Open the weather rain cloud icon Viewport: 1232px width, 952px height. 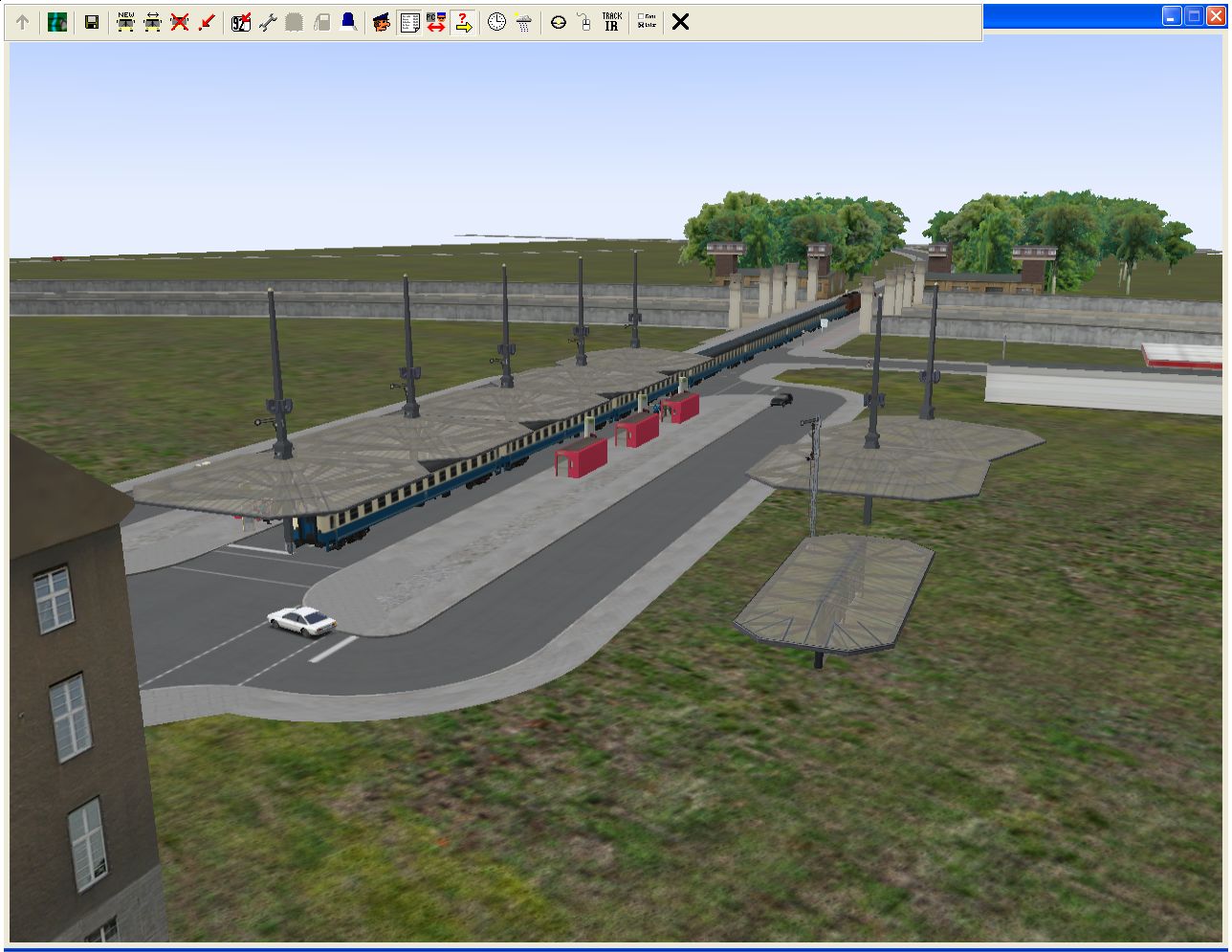tap(524, 22)
